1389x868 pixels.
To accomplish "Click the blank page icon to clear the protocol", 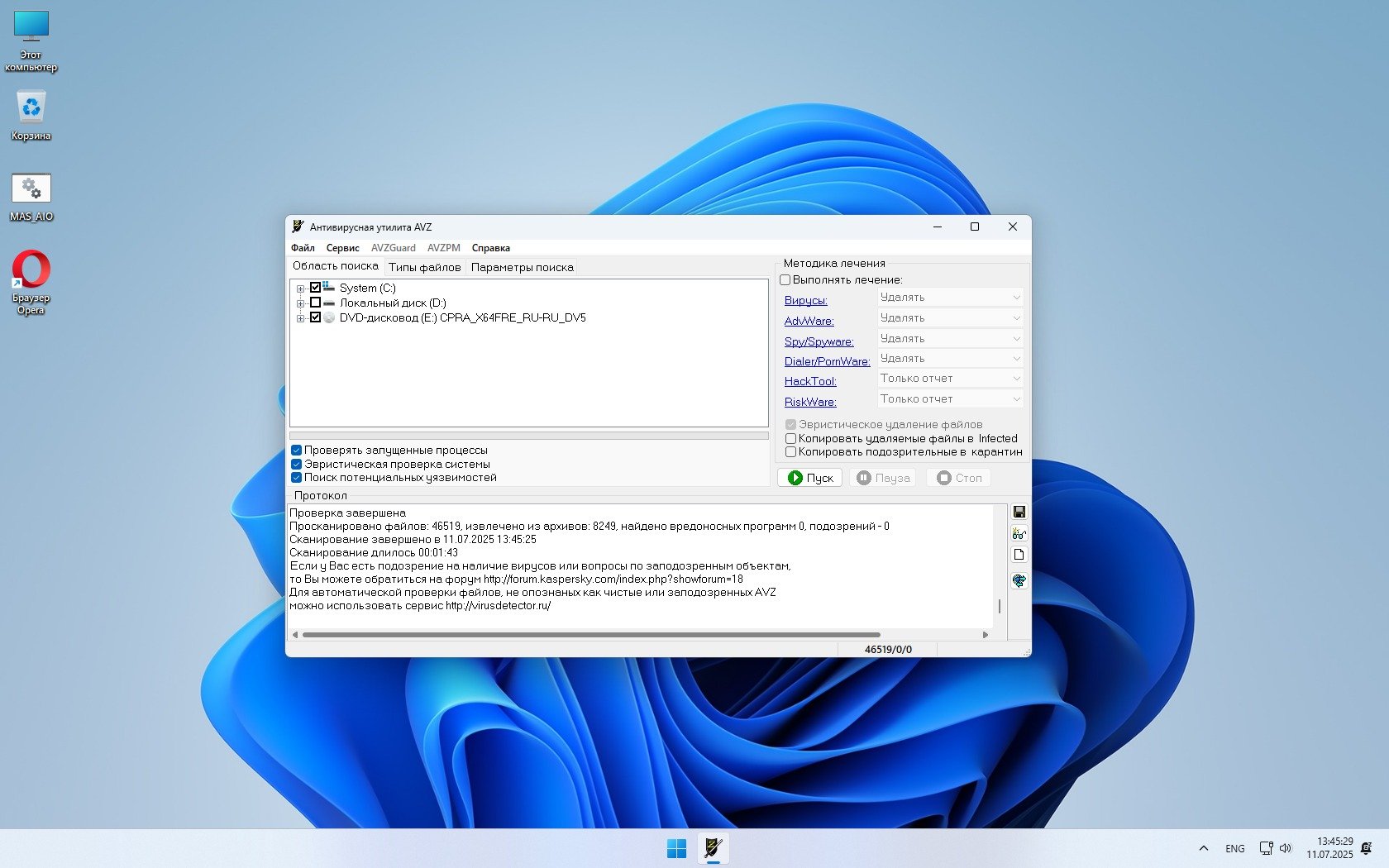I will coord(1019,555).
